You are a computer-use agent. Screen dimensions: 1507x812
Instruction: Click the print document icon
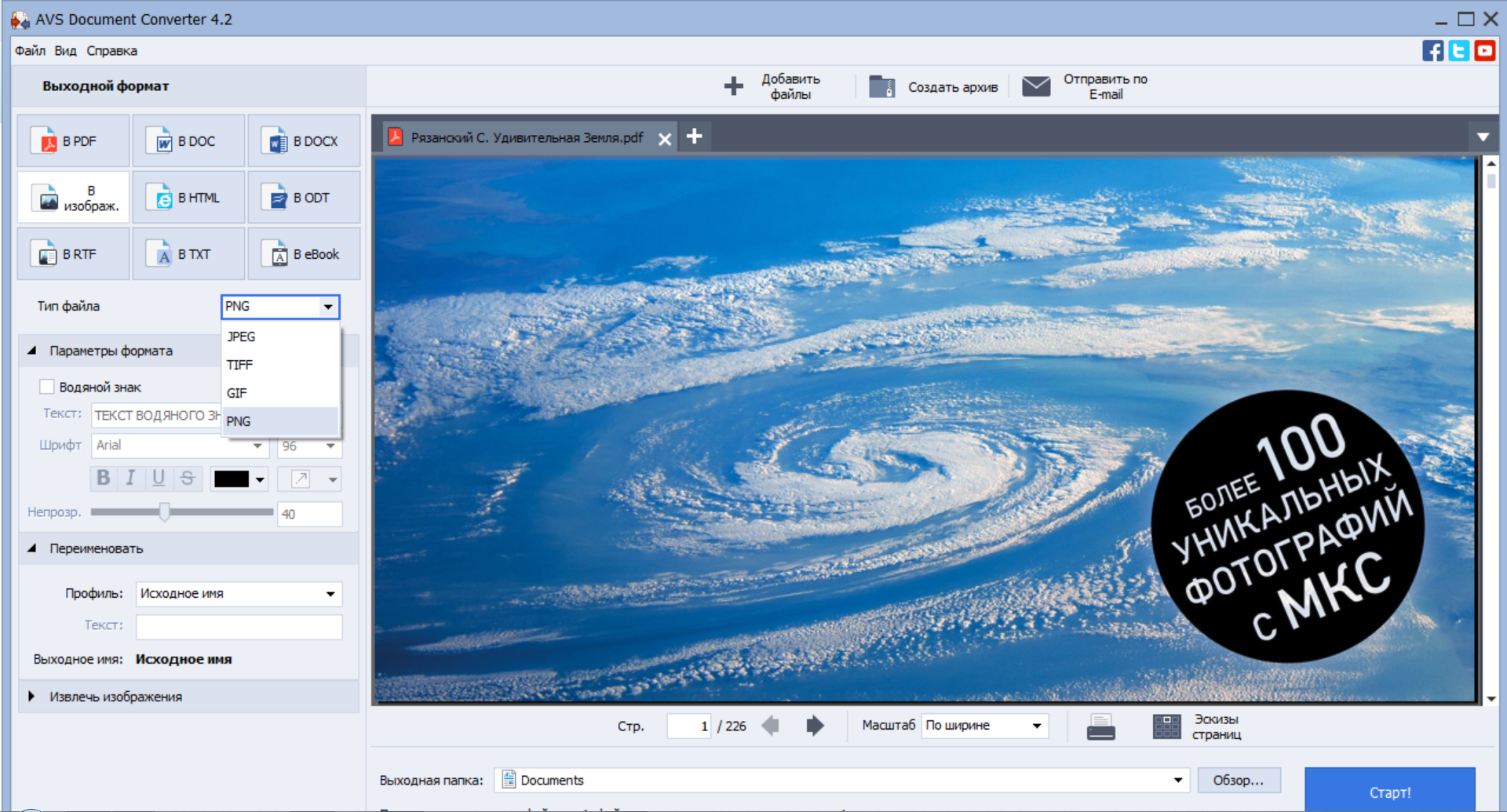coord(1100,726)
